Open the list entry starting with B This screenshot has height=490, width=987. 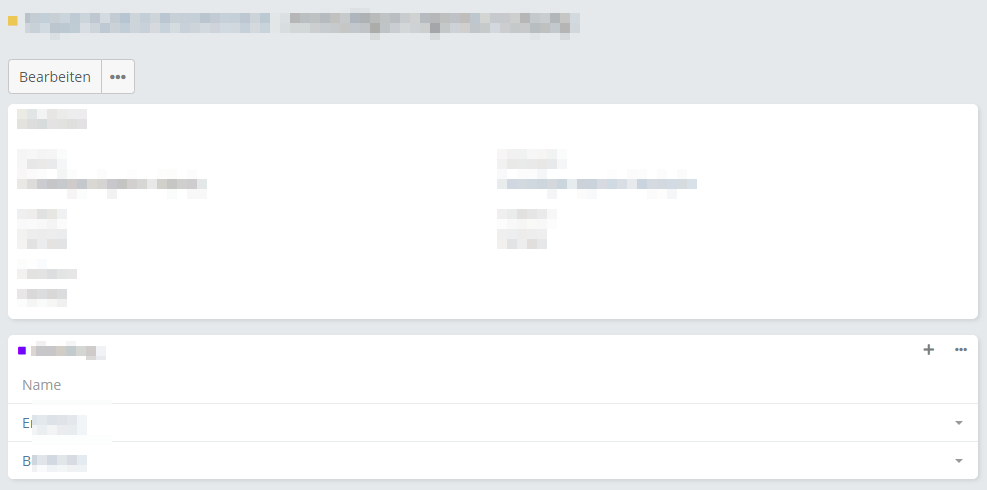54,461
